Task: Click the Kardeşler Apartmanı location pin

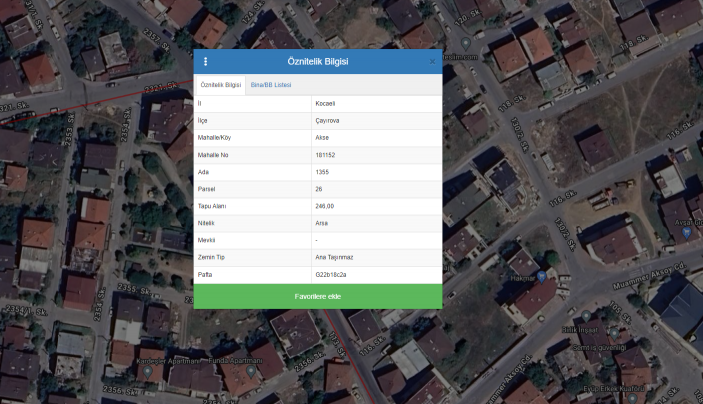Action: pyautogui.click(x=146, y=371)
